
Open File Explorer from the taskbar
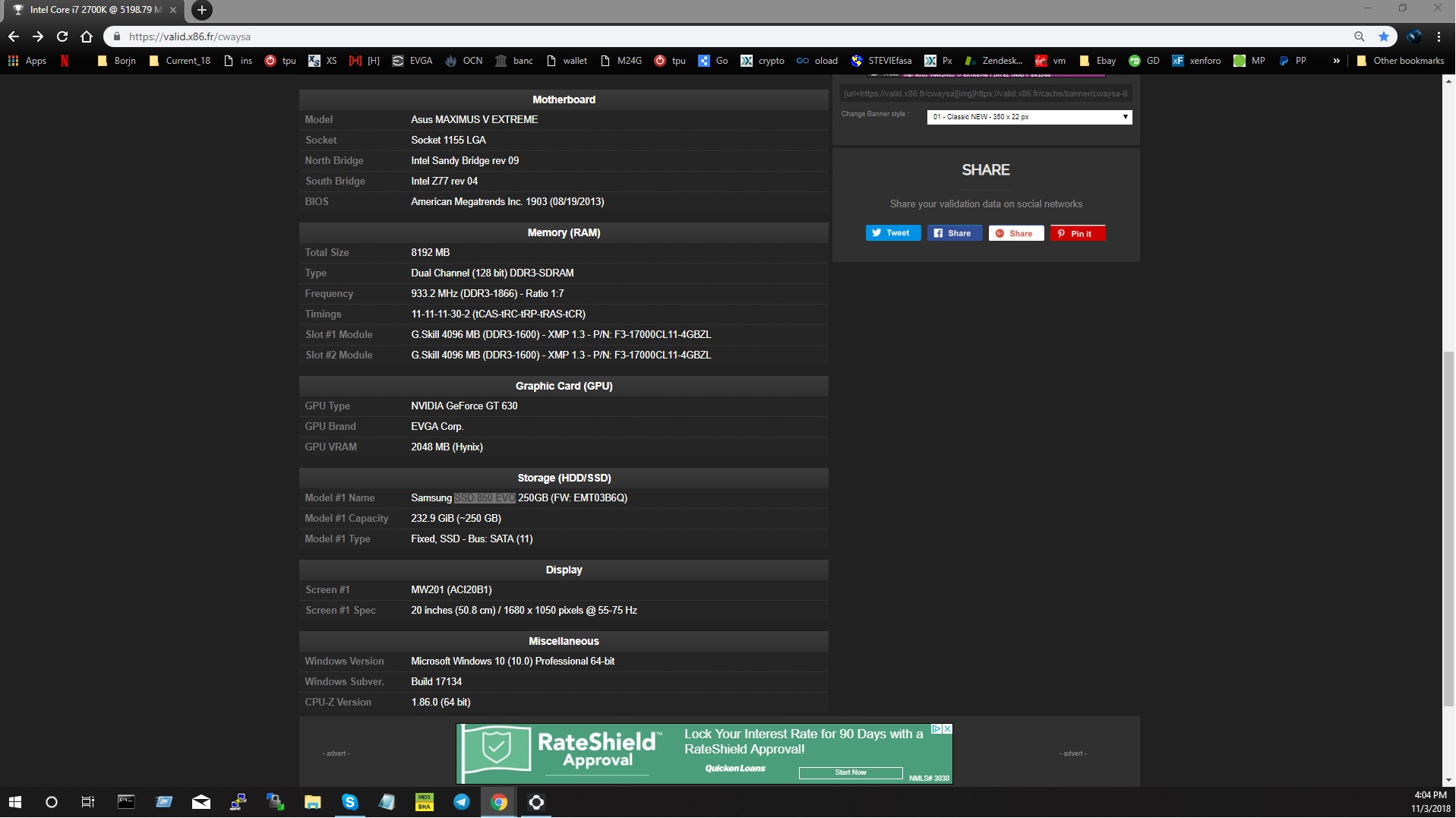pyautogui.click(x=312, y=802)
